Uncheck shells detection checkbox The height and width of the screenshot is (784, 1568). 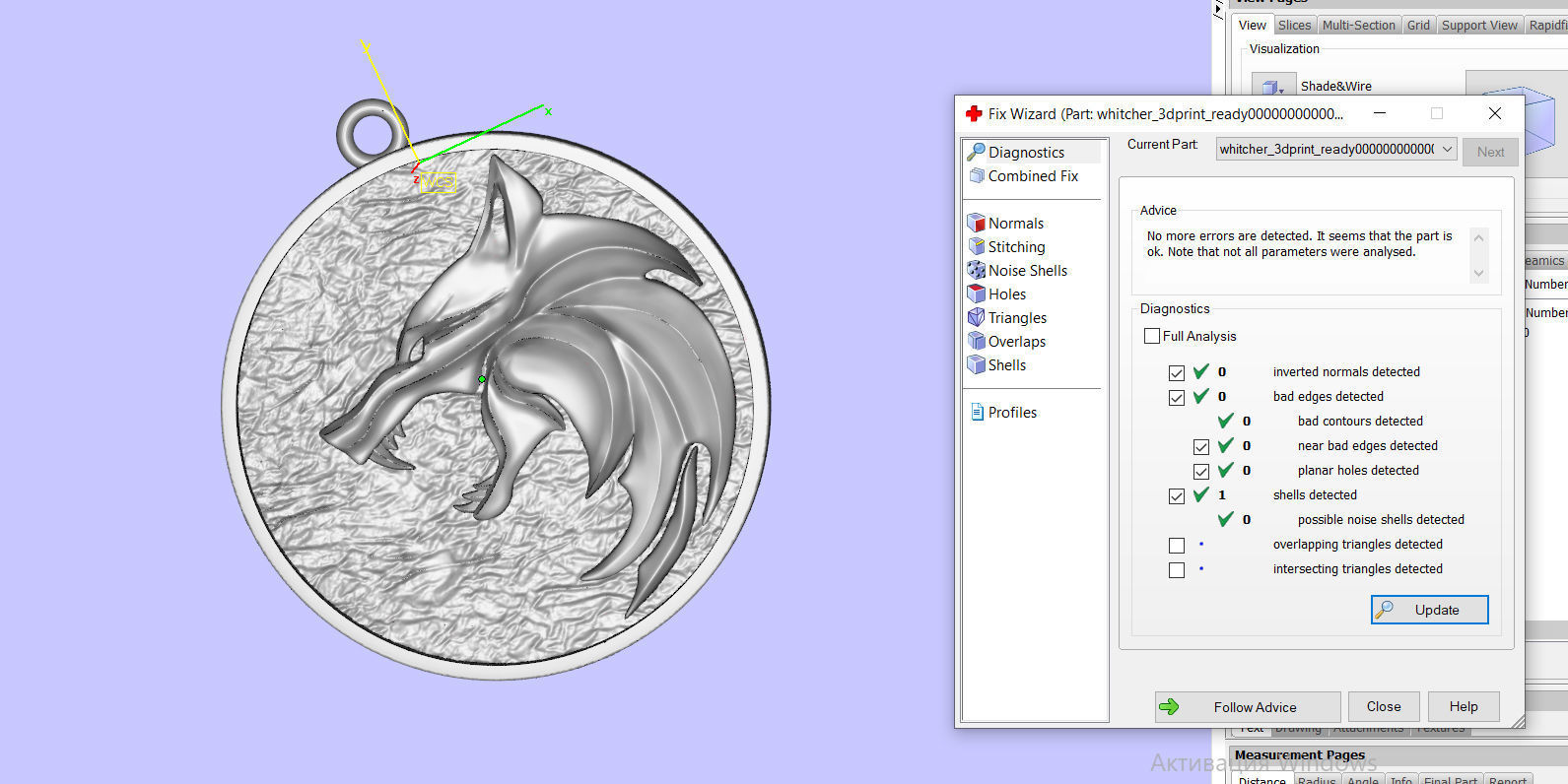point(1177,495)
